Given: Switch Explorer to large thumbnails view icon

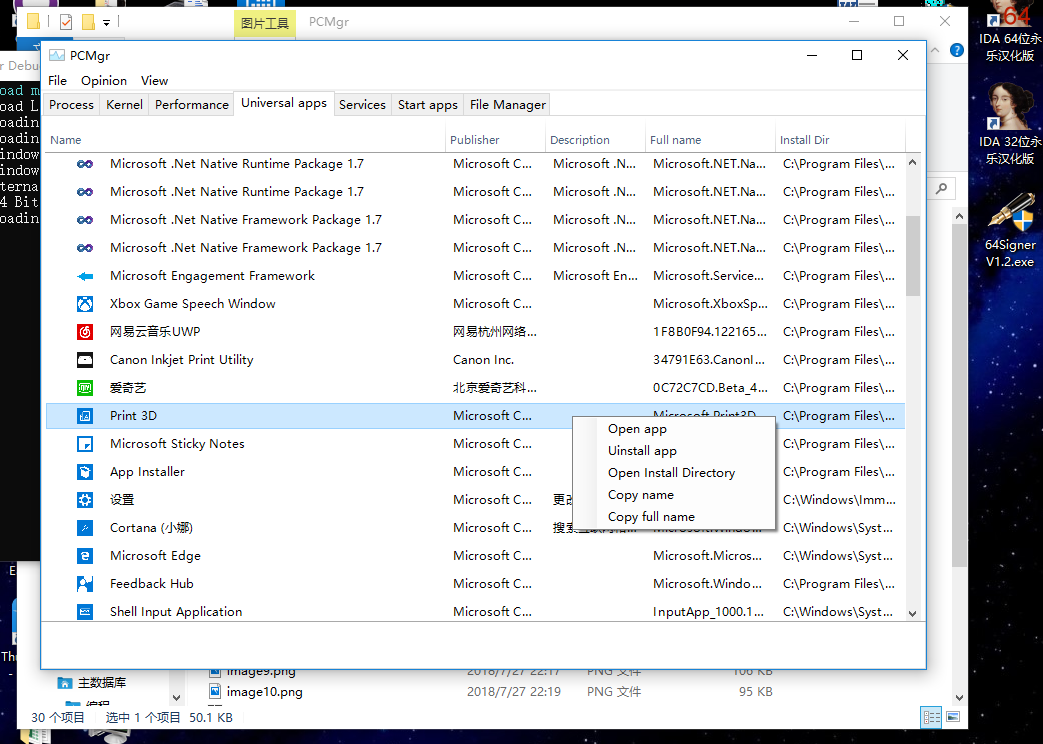Looking at the screenshot, I should pyautogui.click(x=953, y=717).
